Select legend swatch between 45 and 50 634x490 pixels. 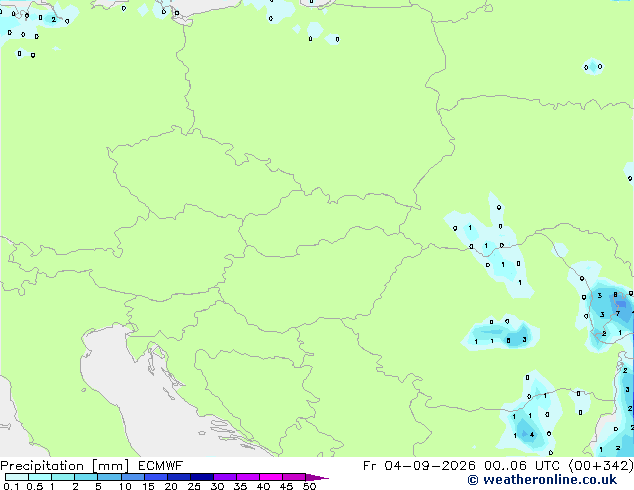click(294, 477)
